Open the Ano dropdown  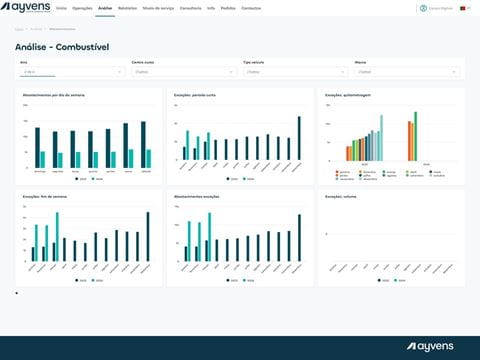[72, 72]
